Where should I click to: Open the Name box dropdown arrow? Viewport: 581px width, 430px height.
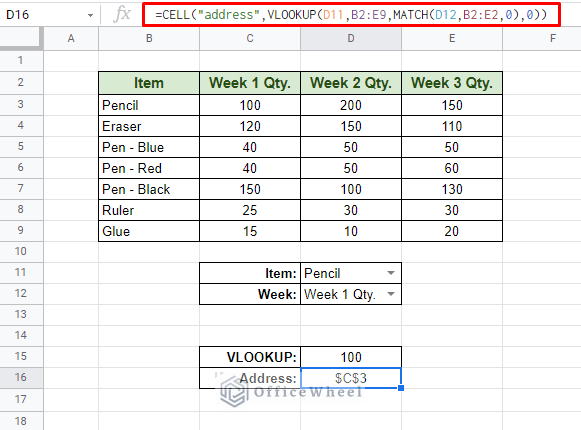click(90, 15)
